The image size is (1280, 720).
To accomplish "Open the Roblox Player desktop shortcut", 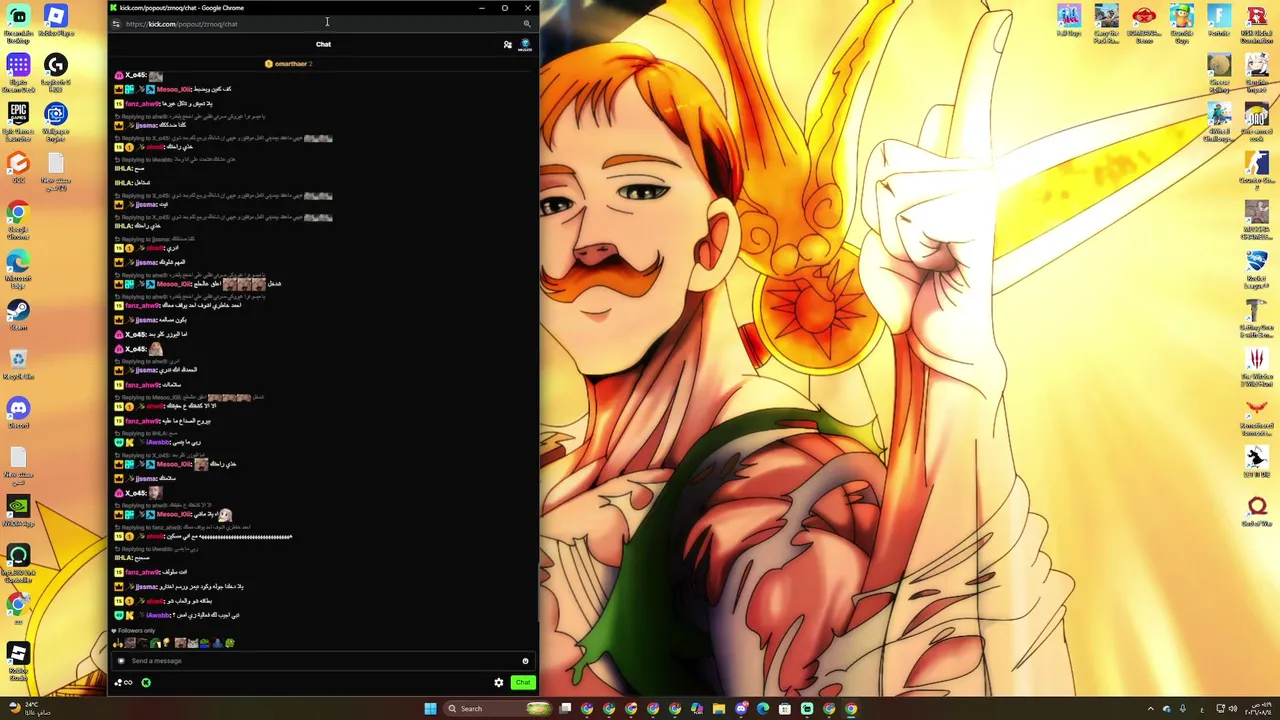I will point(55,22).
